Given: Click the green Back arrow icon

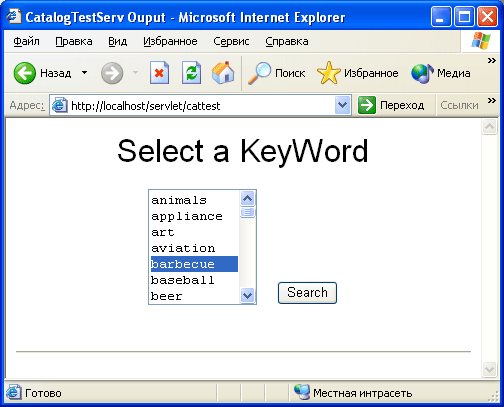Looking at the screenshot, I should point(25,73).
